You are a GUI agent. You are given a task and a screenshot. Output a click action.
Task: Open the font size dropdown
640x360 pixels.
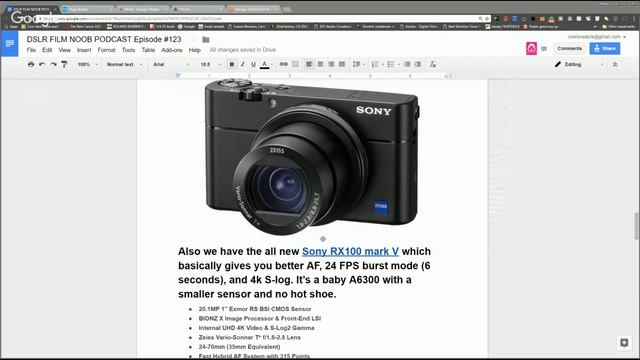[x=210, y=64]
